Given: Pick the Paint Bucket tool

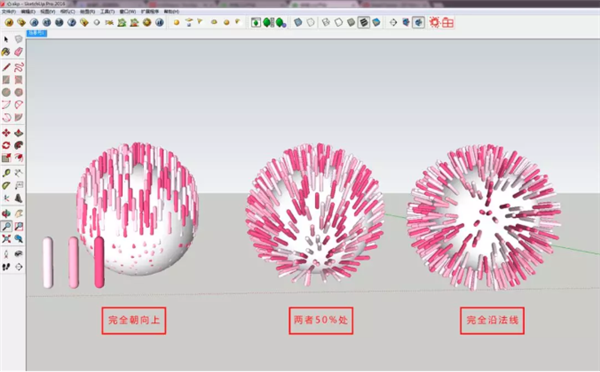Looking at the screenshot, I should pyautogui.click(x=6, y=52).
